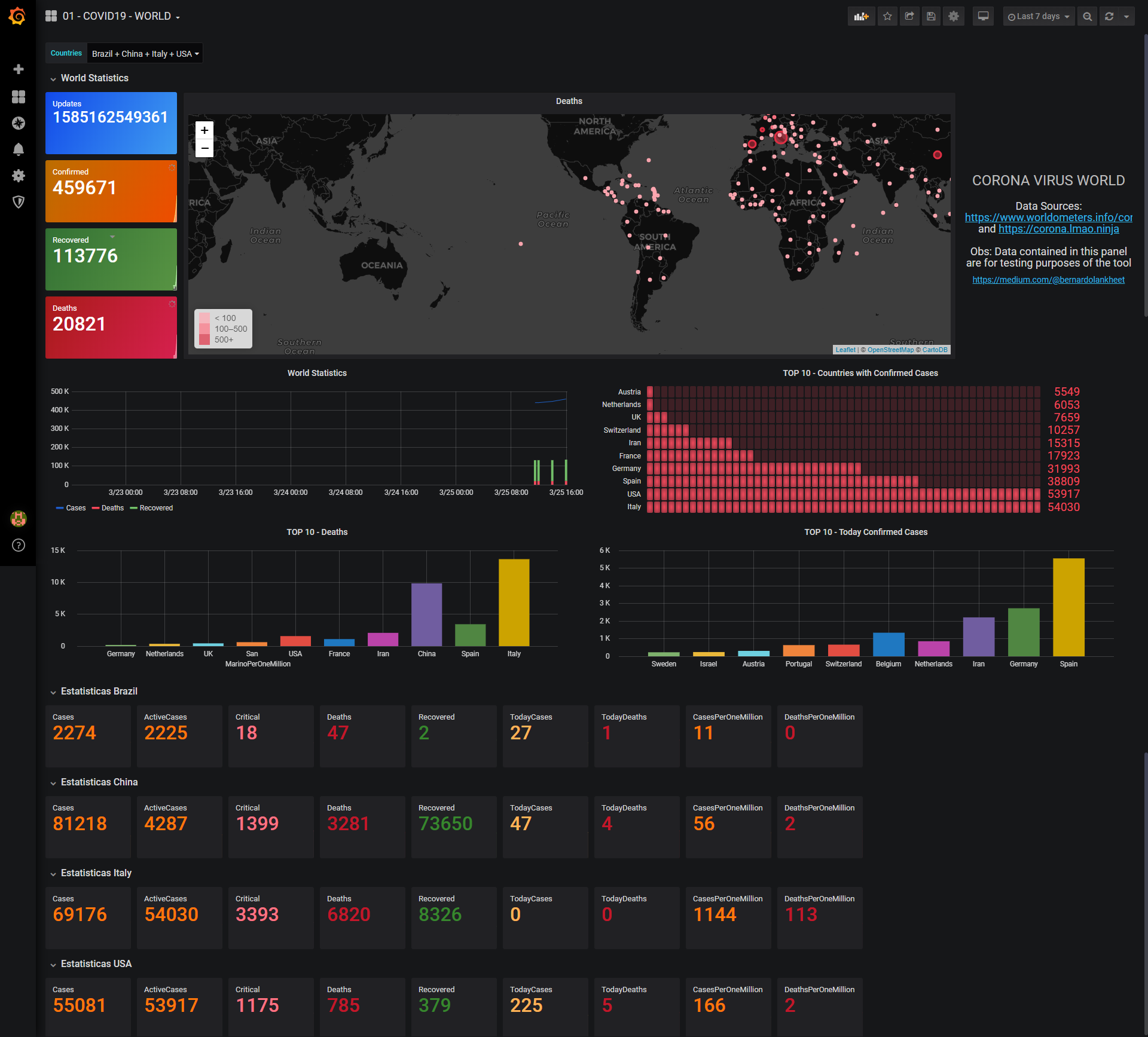Open the Last 7 days time picker
1148x1037 pixels.
(1039, 17)
